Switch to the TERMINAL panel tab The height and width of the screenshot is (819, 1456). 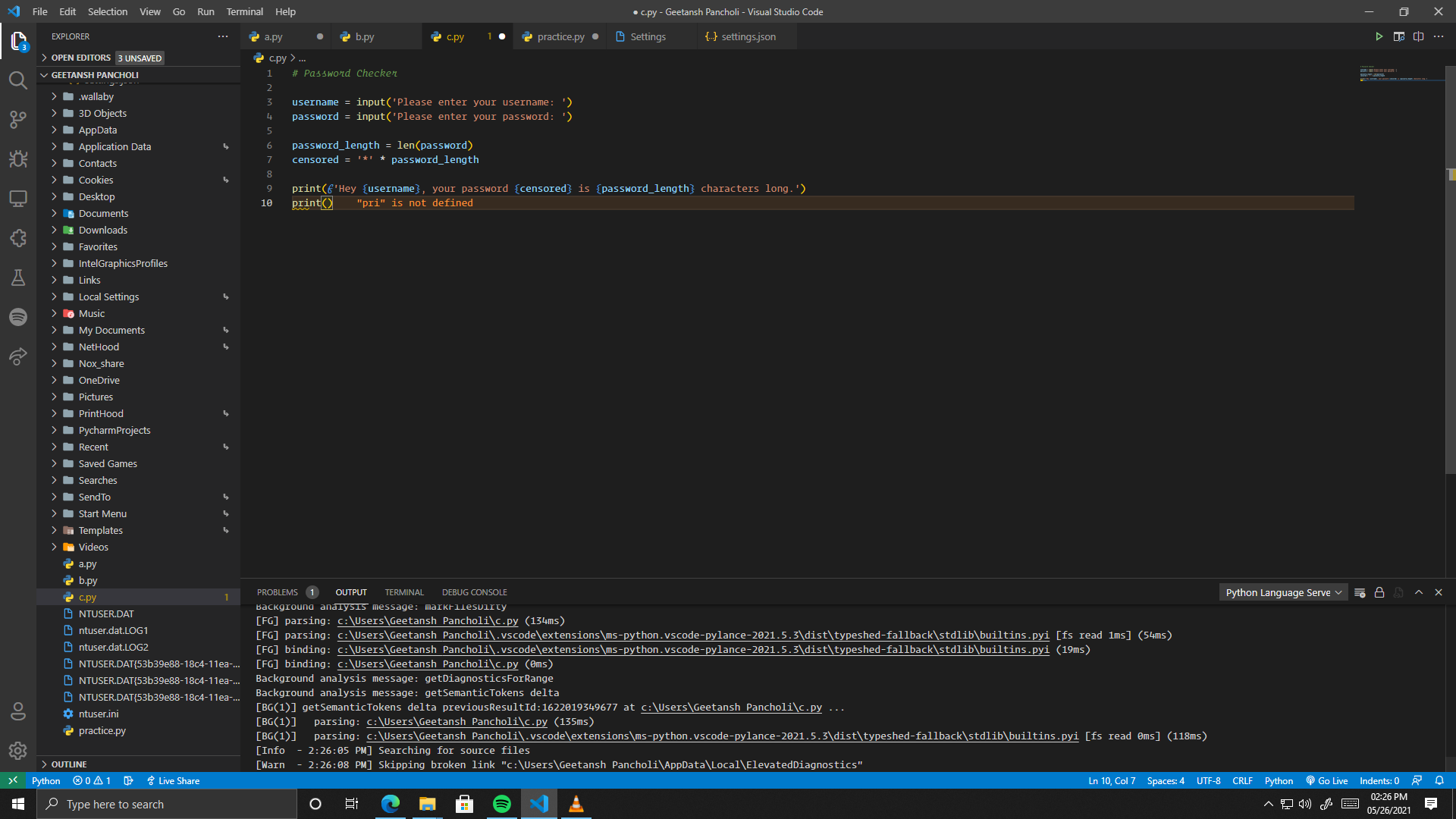[404, 592]
